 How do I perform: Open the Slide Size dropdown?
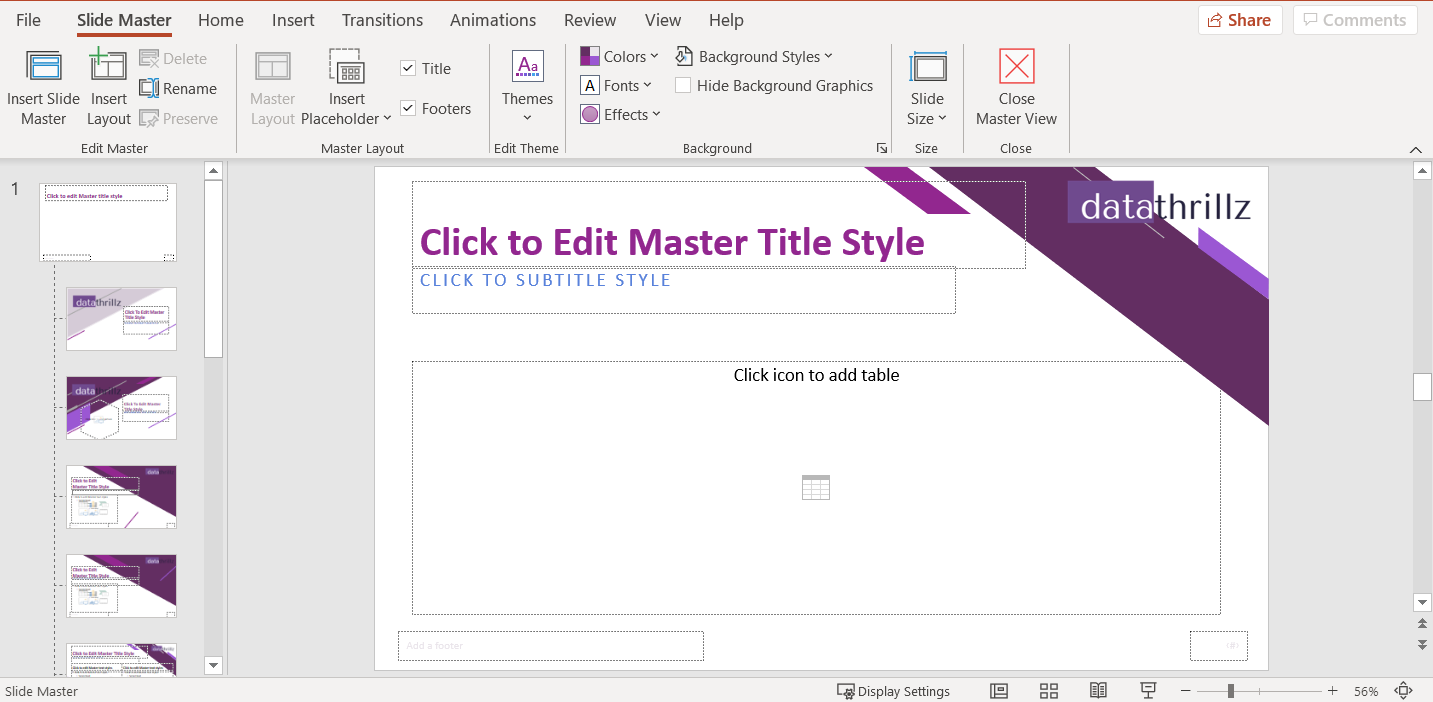pyautogui.click(x=927, y=88)
